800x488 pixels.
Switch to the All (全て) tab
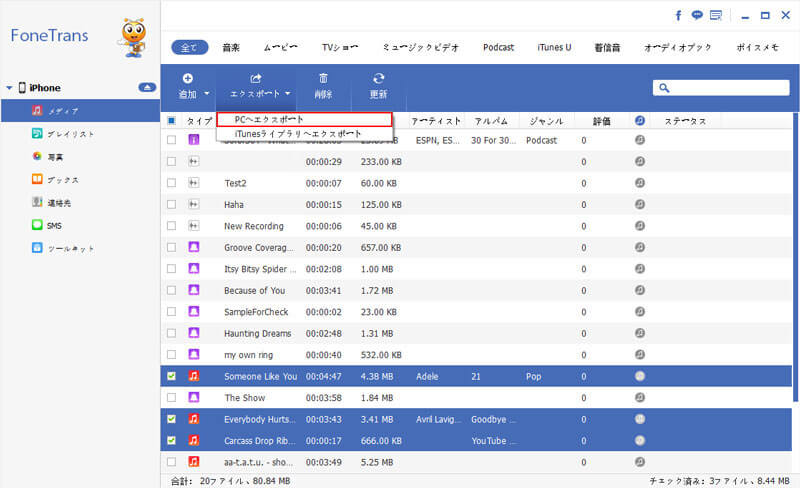189,47
